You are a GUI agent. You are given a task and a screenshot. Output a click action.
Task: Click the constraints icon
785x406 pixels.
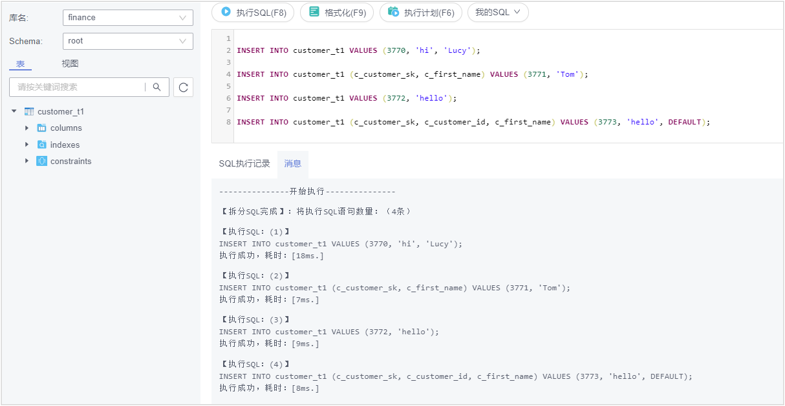(42, 161)
